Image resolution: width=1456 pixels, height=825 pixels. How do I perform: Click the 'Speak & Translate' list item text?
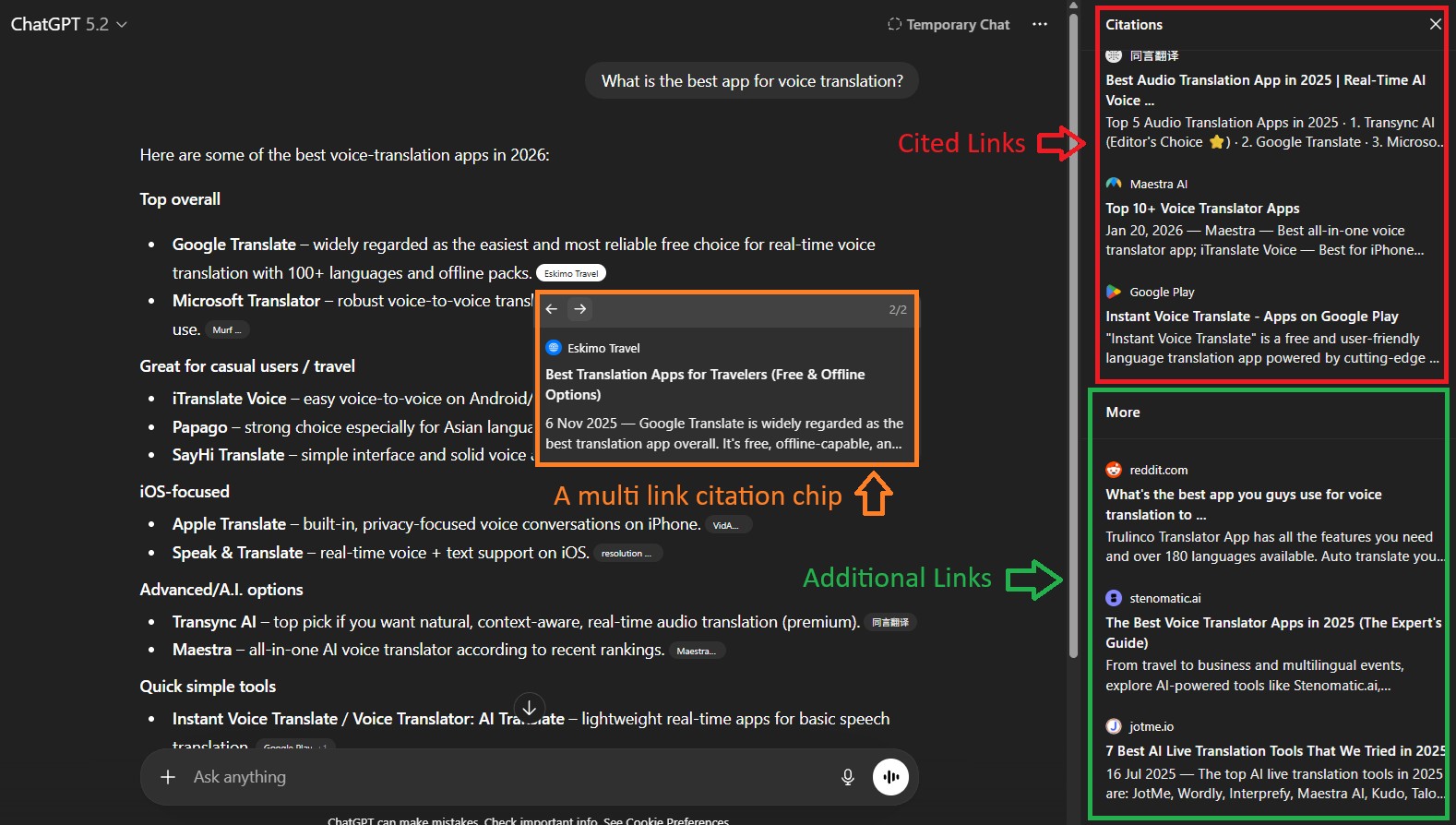238,553
